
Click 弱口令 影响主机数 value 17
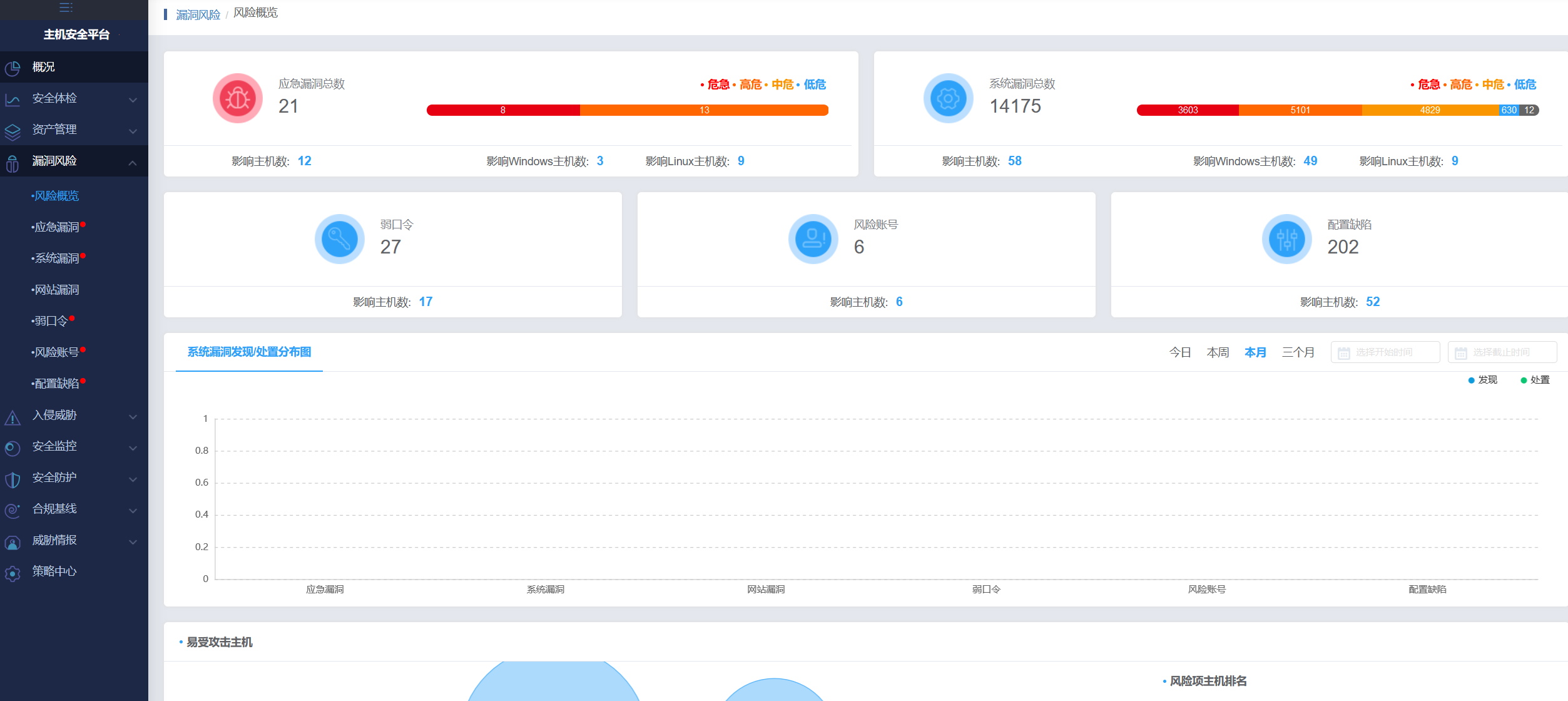coord(425,302)
